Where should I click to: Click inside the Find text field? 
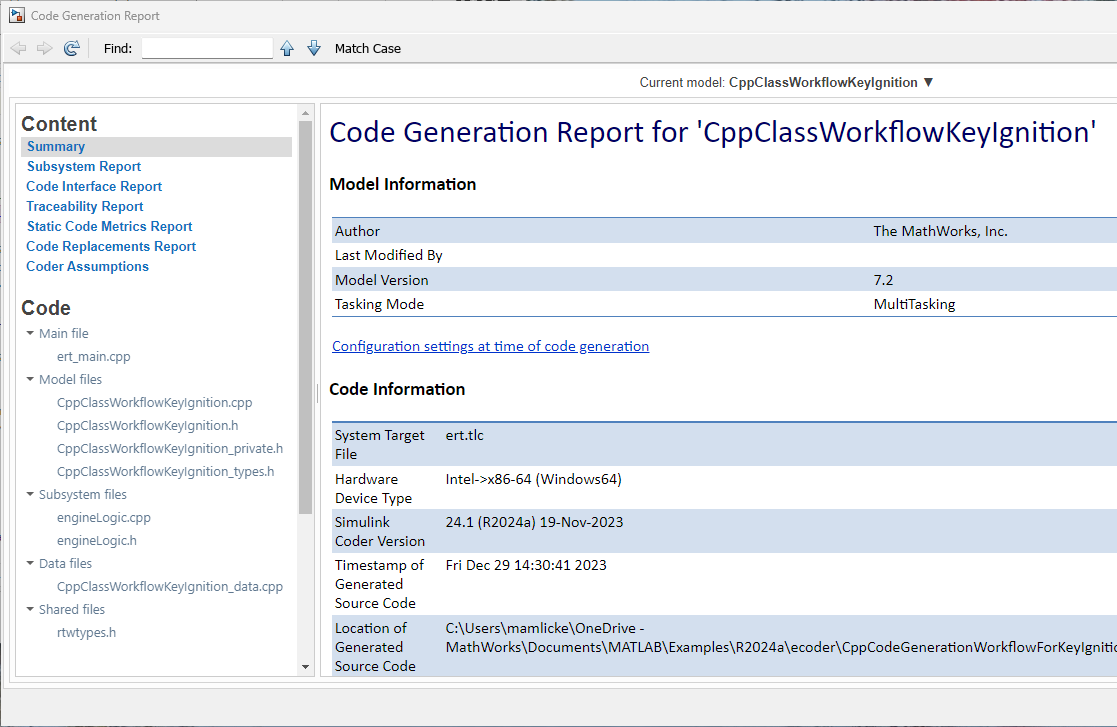(x=207, y=48)
